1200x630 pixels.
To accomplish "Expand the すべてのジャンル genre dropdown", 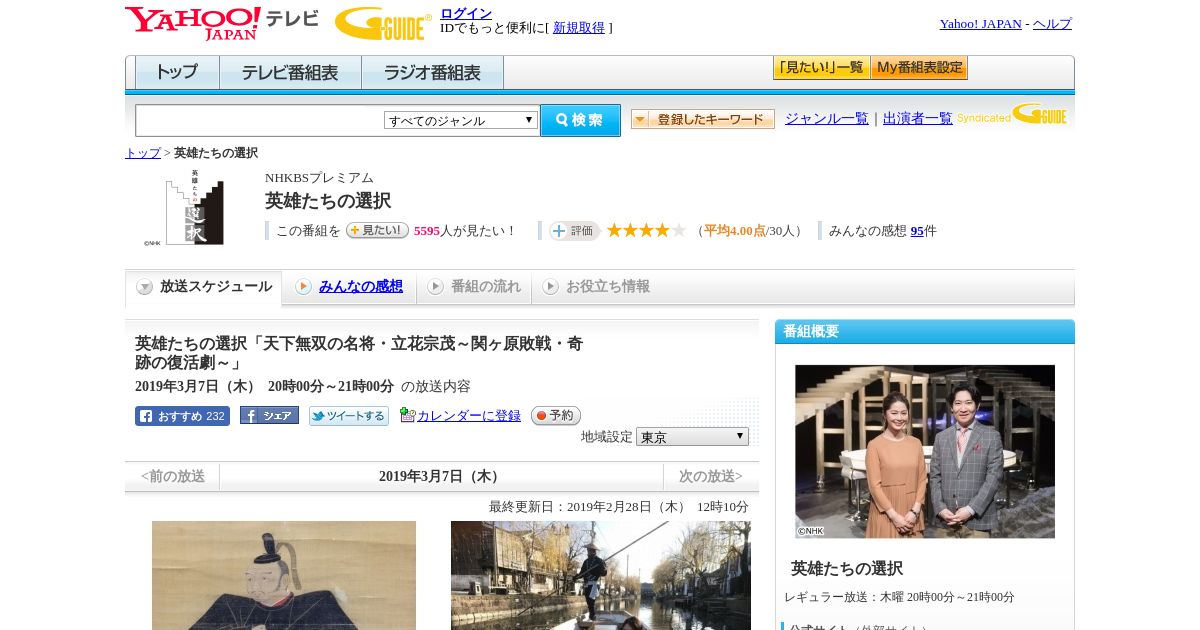I will (461, 120).
